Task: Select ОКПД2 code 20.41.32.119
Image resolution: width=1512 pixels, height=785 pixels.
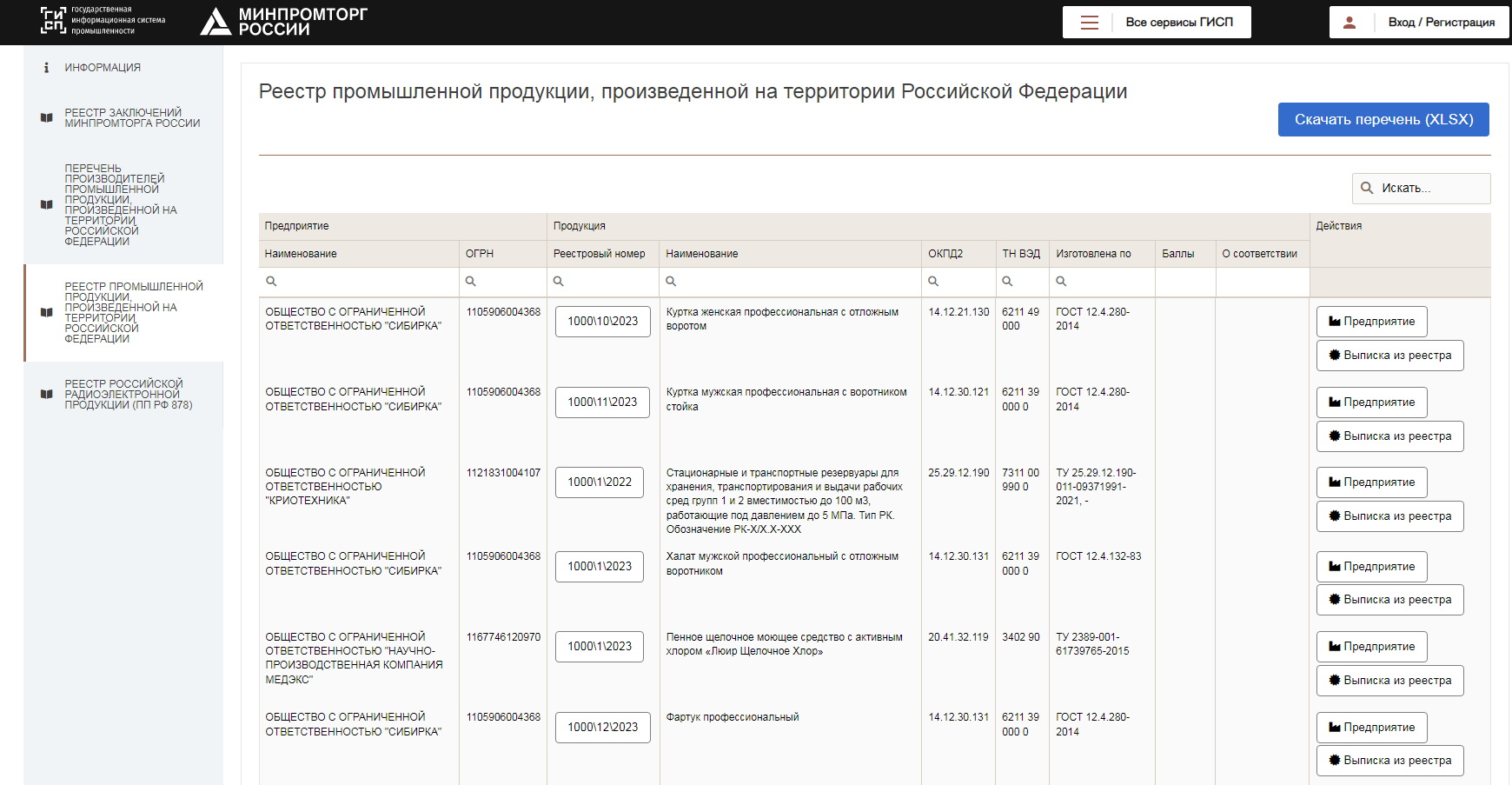Action: (x=958, y=637)
